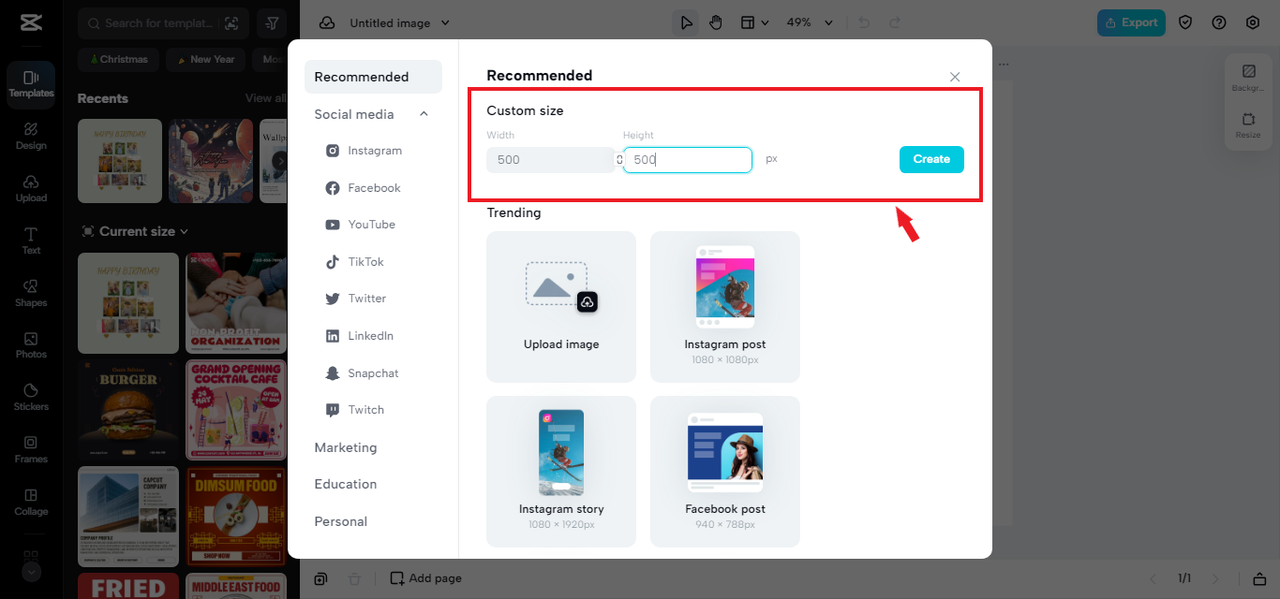The width and height of the screenshot is (1280, 599).
Task: Select the pointer cursor tool
Action: 686,22
